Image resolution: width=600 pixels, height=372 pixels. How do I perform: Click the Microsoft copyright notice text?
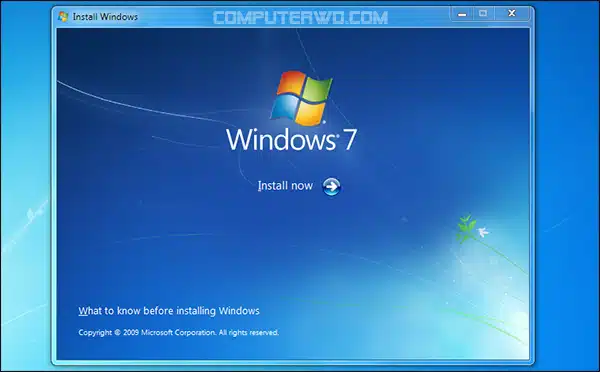point(178,333)
